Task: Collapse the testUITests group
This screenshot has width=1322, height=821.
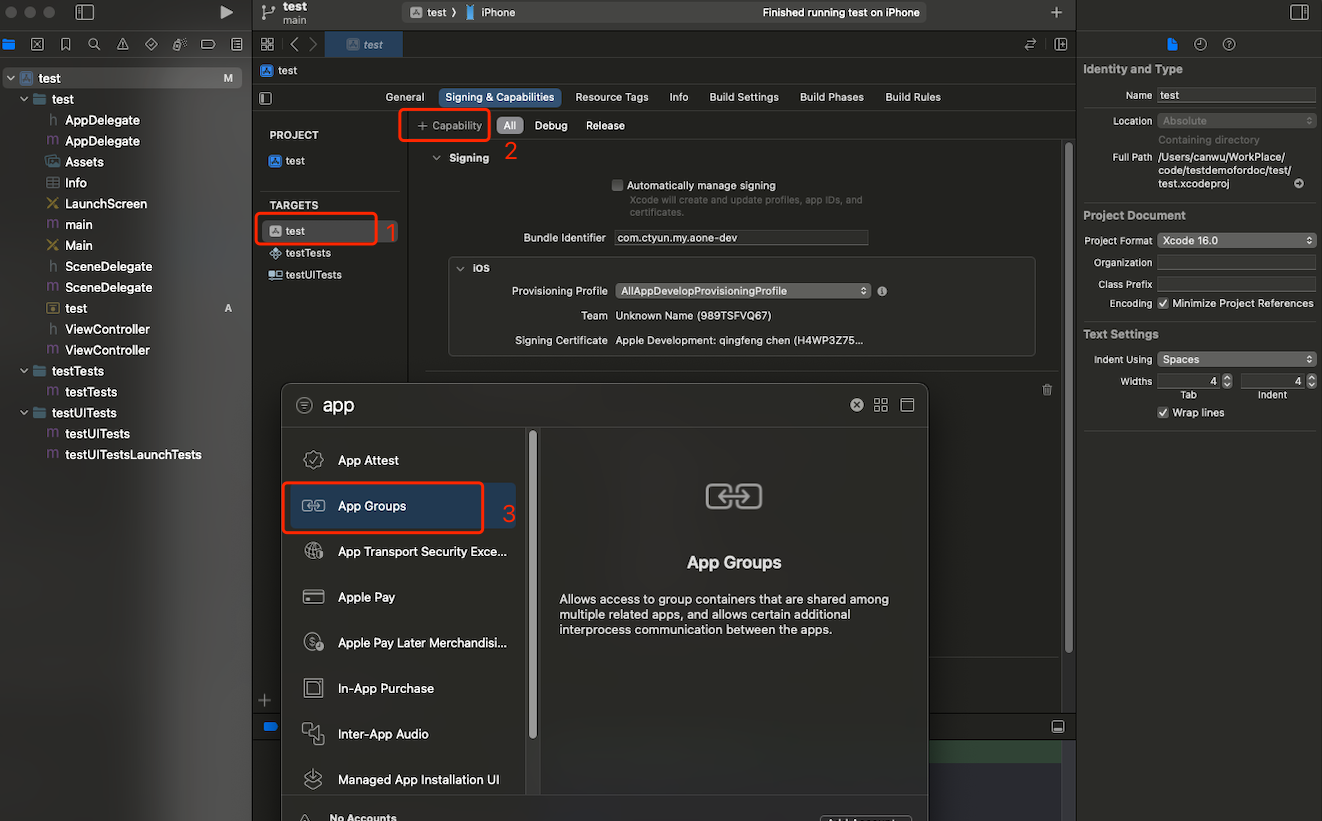Action: (24, 413)
